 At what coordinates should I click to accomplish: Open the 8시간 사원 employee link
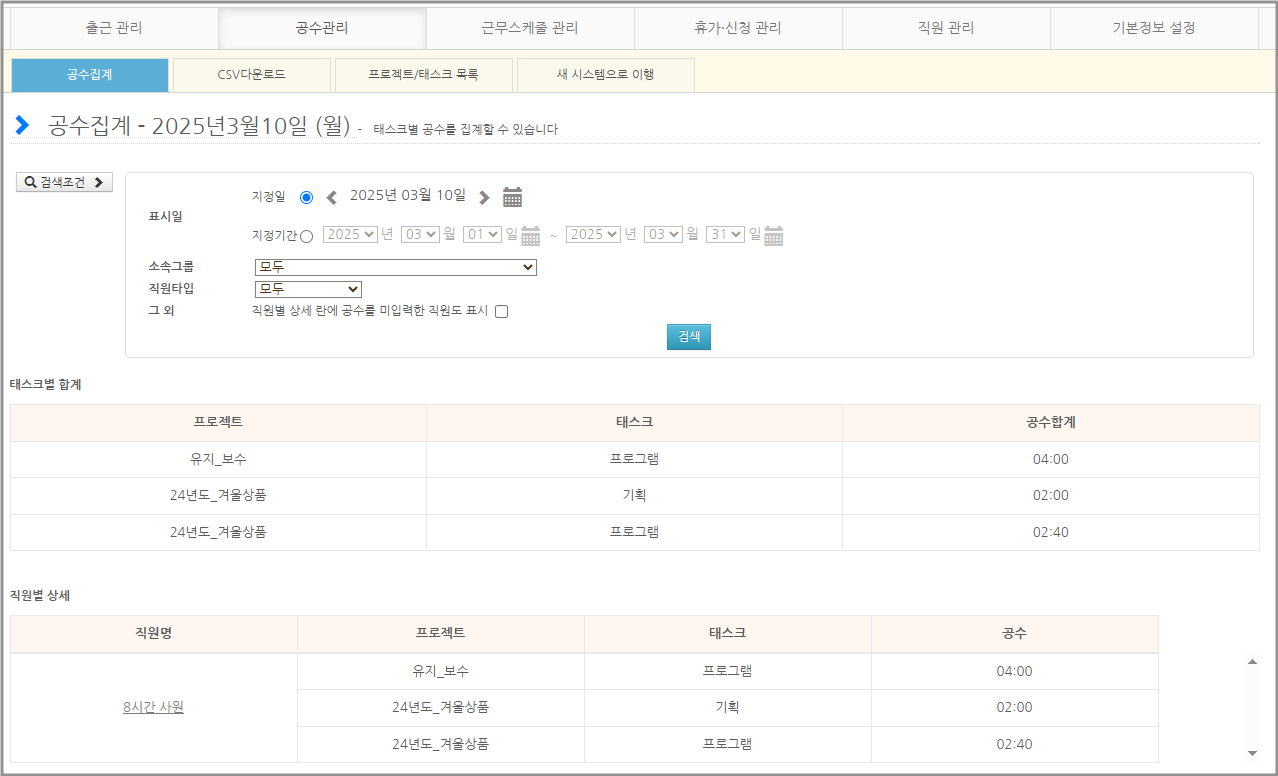coord(153,707)
